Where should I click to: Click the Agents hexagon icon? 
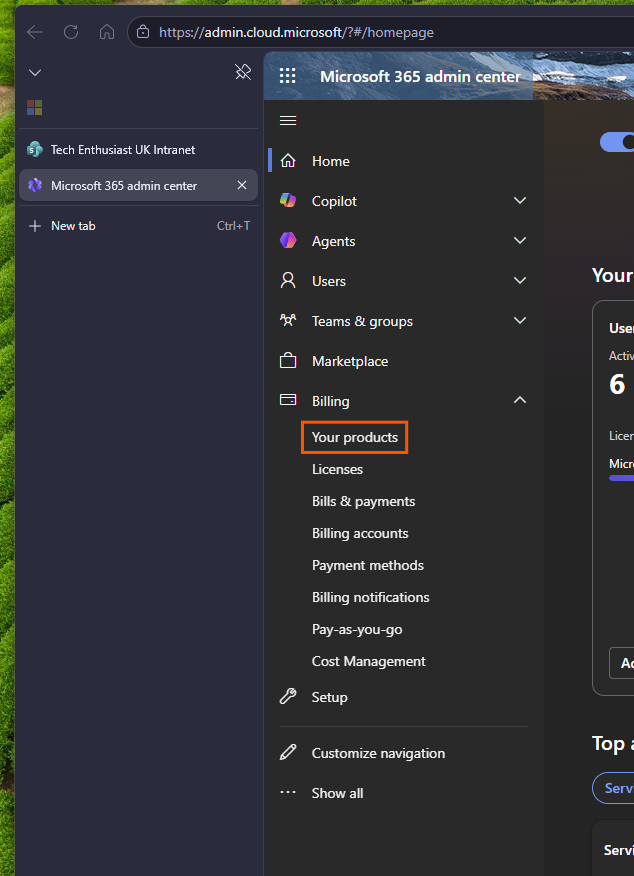coord(288,241)
